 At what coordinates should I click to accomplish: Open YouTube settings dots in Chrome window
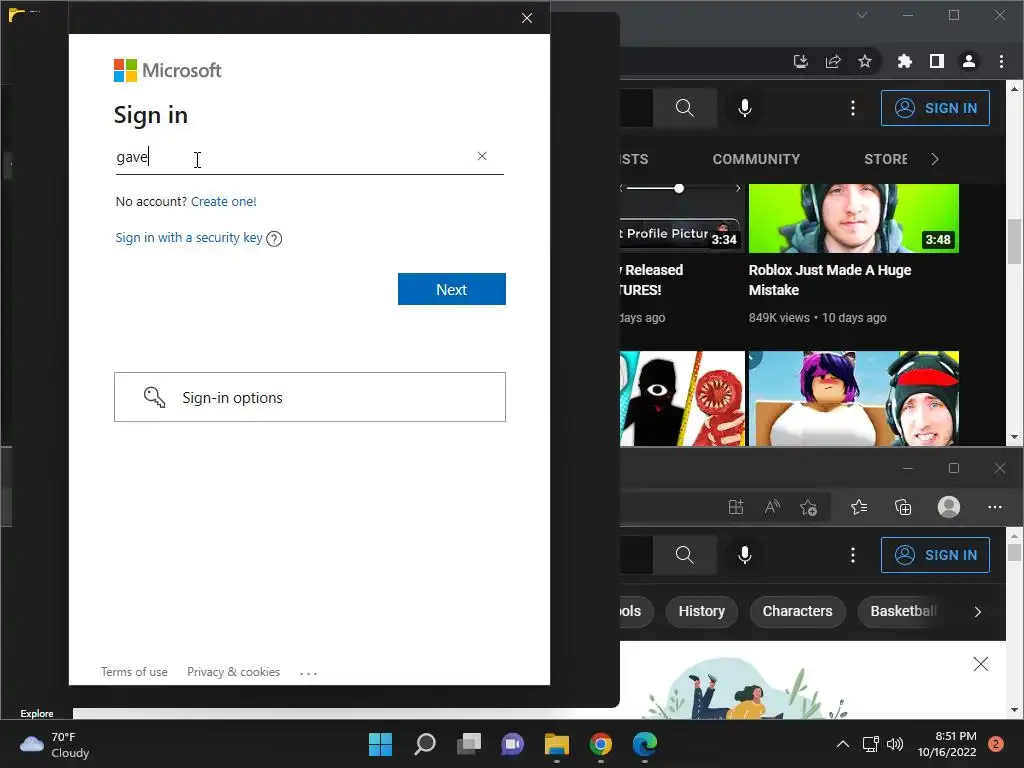pos(852,108)
